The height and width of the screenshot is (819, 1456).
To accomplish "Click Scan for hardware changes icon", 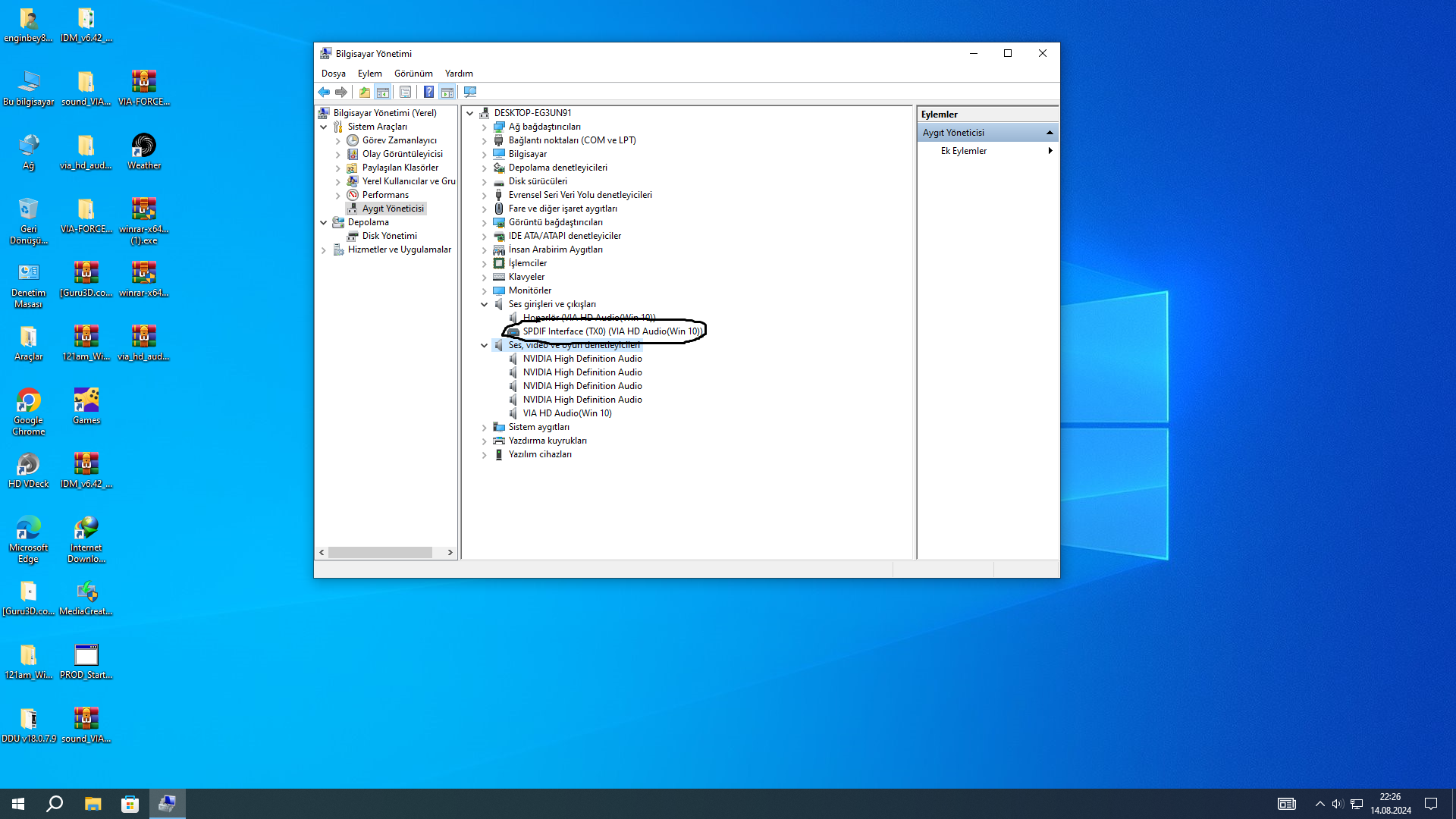I will (x=470, y=92).
